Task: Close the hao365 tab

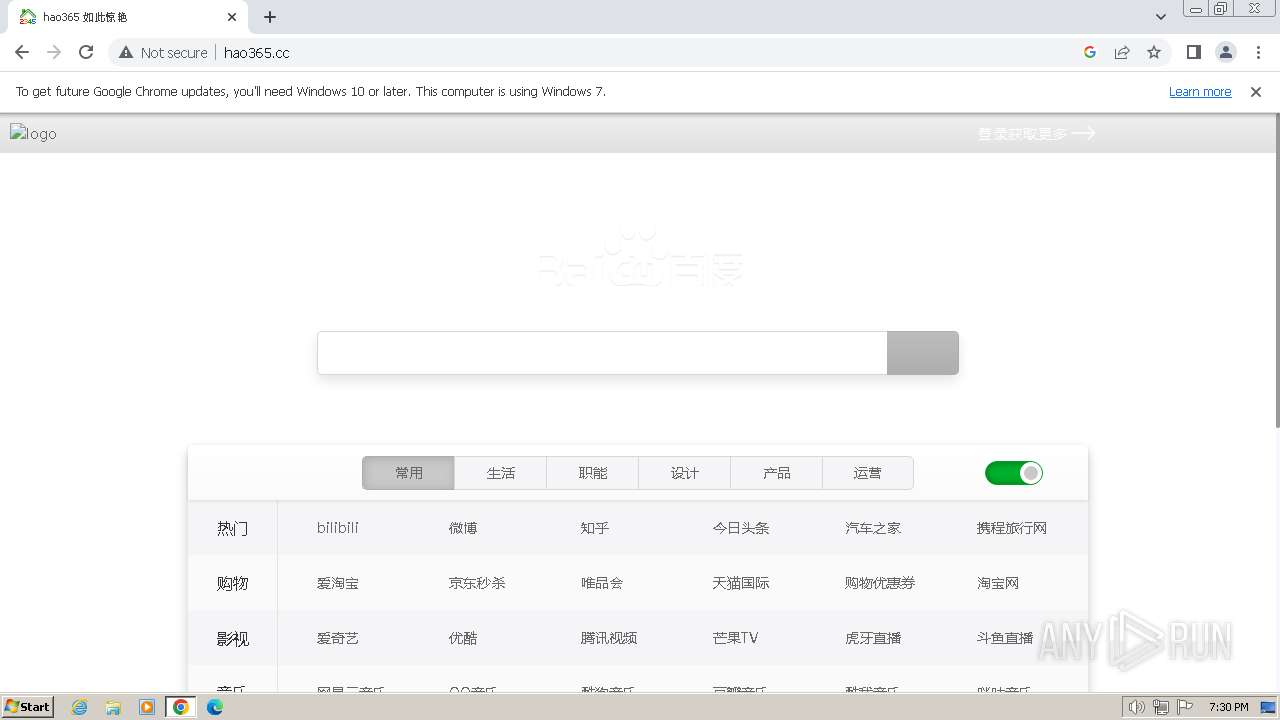Action: coord(232,17)
